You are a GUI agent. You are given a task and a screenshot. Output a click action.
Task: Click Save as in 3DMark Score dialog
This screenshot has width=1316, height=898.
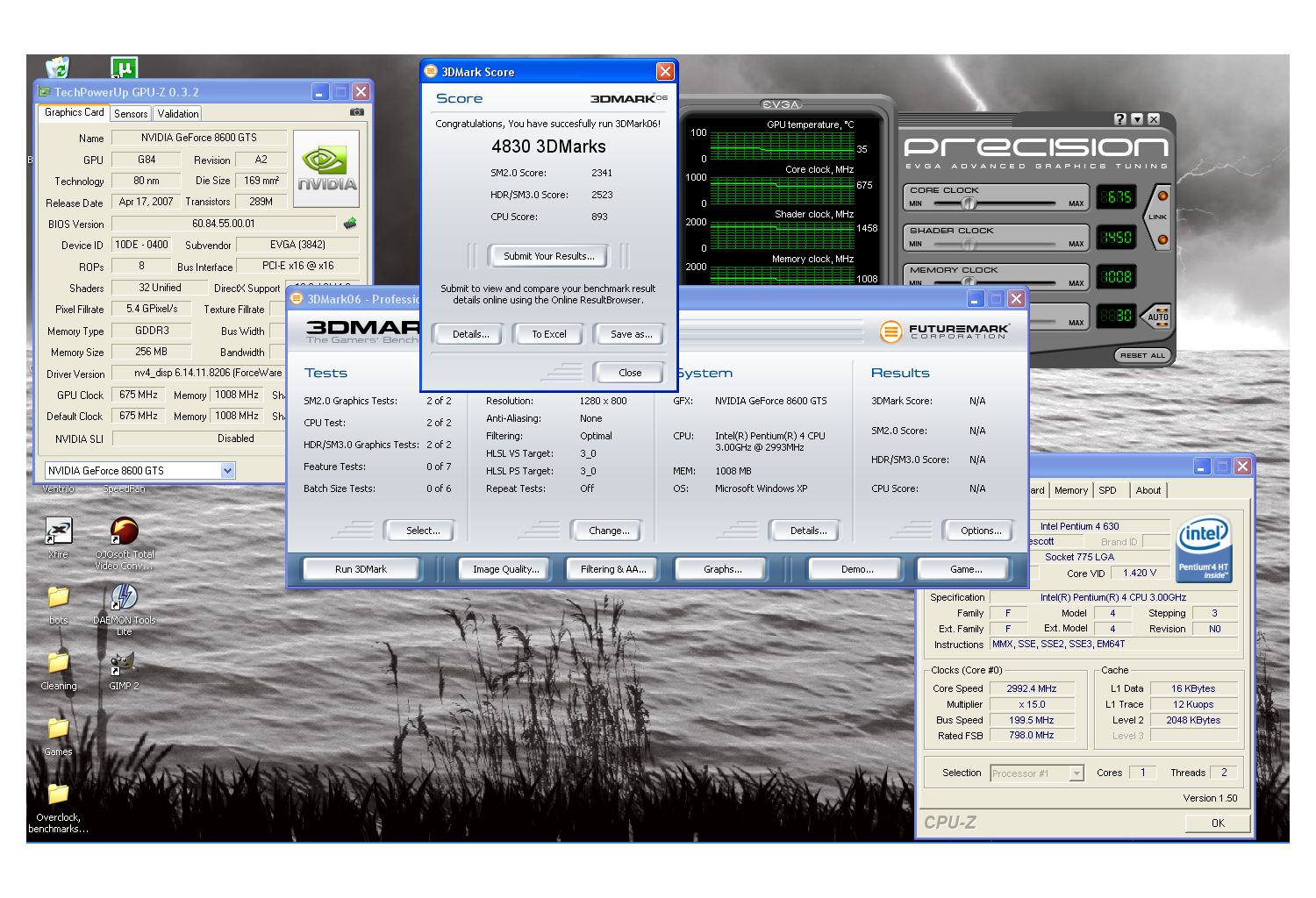(x=632, y=334)
